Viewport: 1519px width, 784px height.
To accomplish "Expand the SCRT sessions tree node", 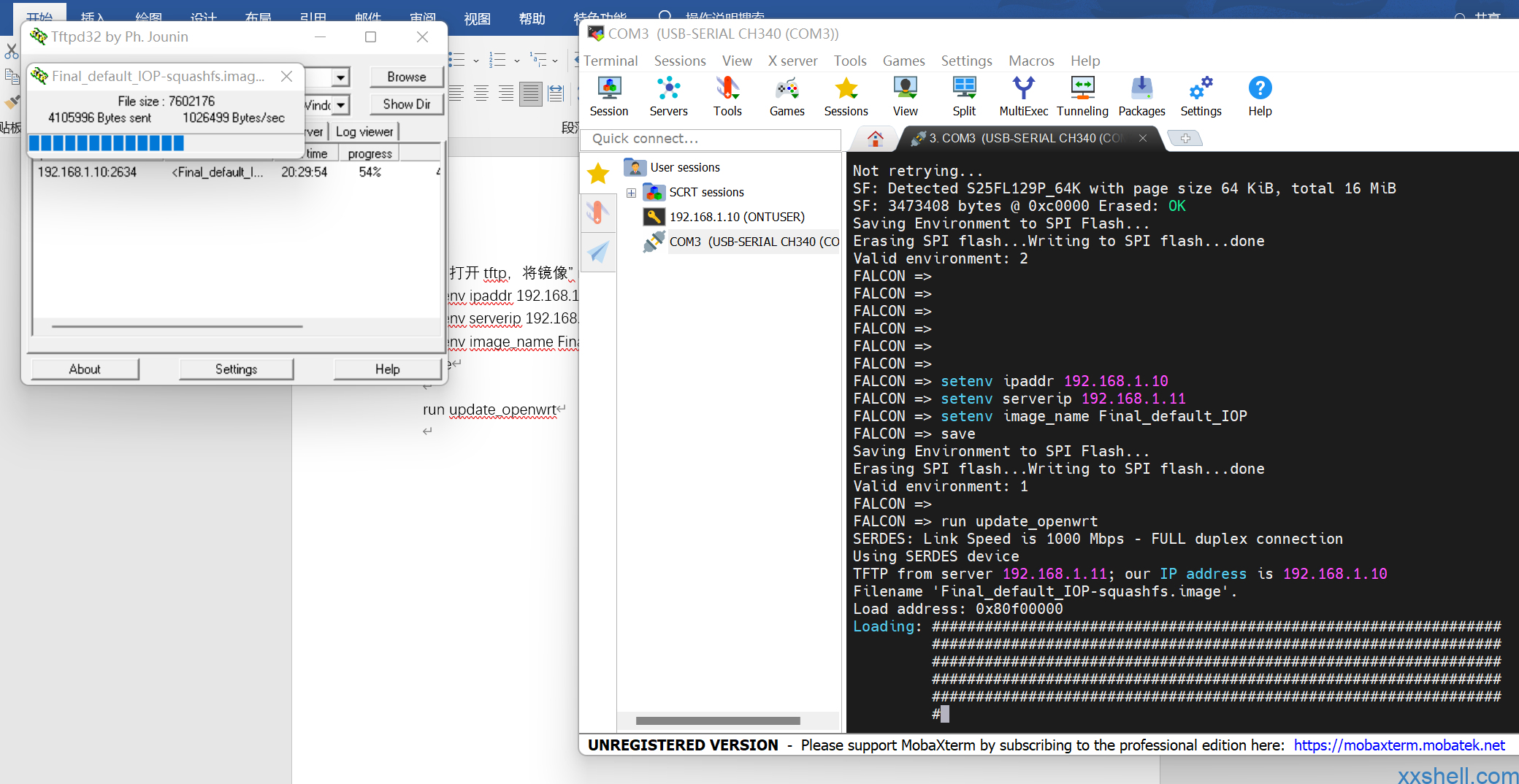I will (x=631, y=193).
